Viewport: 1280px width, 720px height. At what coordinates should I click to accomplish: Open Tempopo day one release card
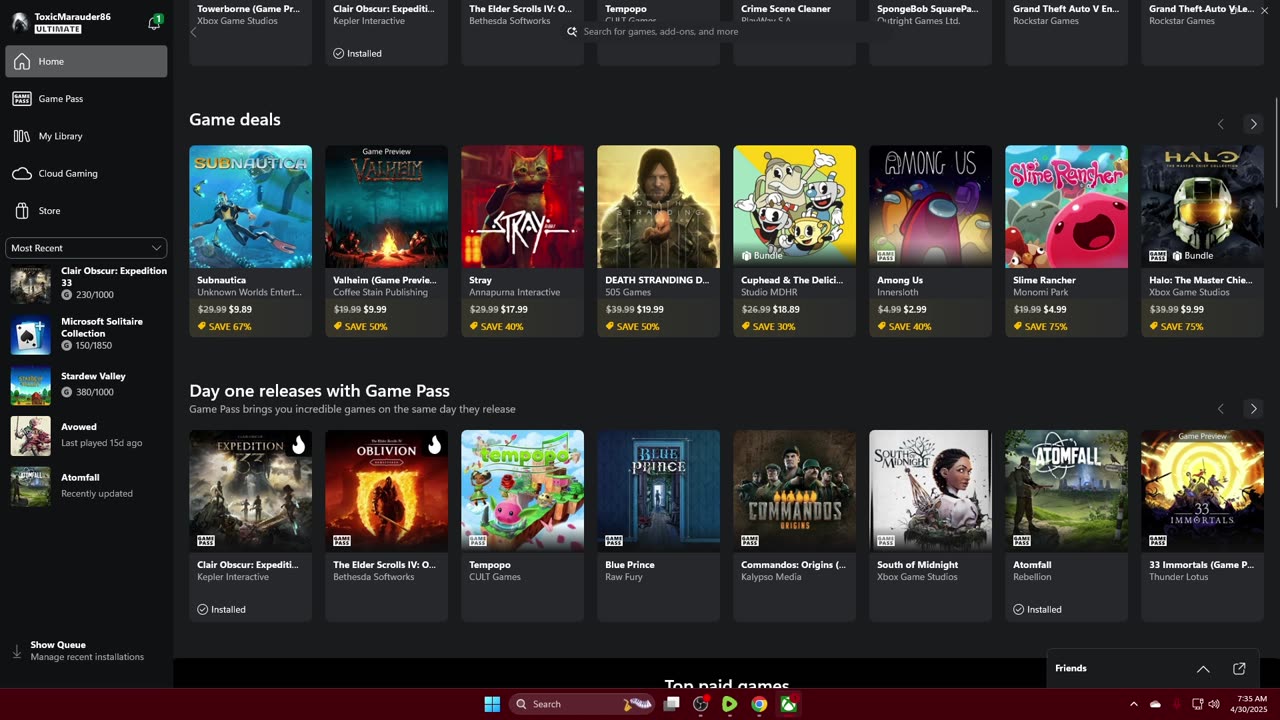click(x=522, y=526)
